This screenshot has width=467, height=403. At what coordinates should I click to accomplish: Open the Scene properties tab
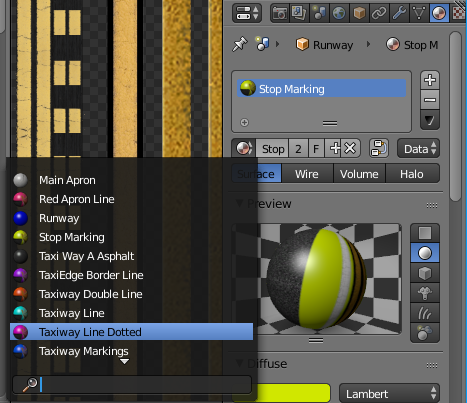pyautogui.click(x=319, y=13)
